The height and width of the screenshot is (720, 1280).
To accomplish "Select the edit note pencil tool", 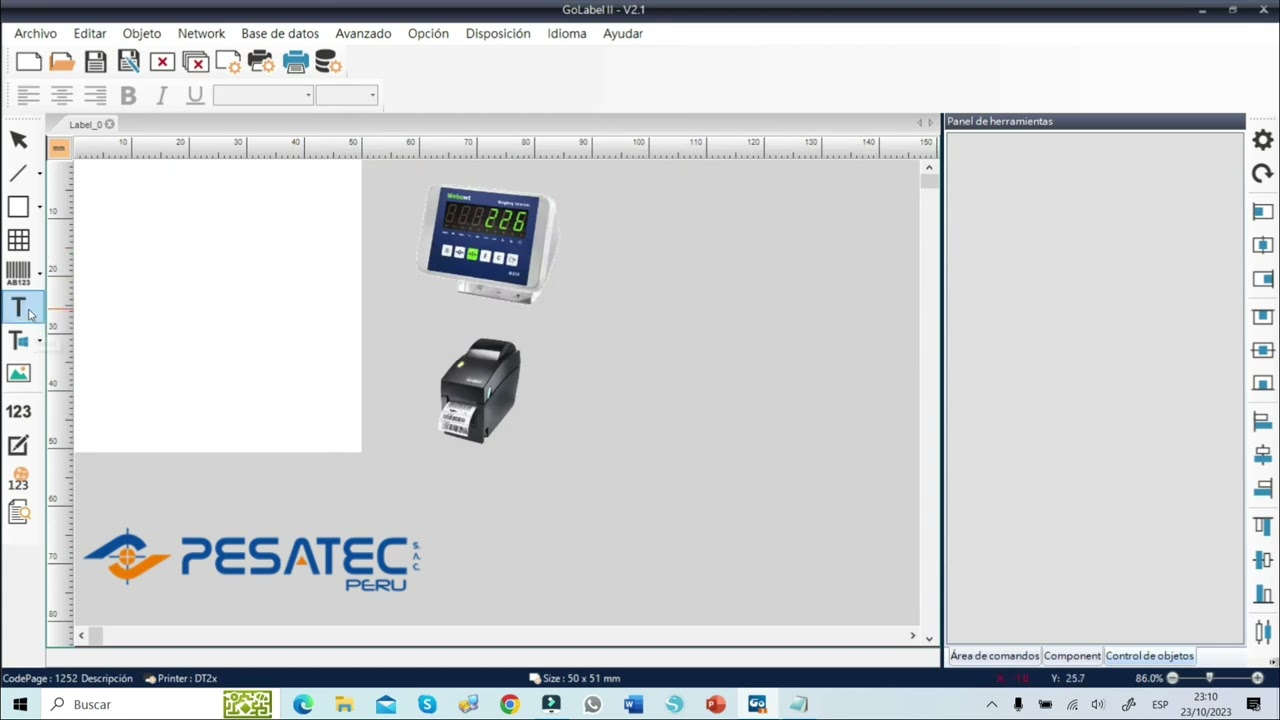I will click(x=18, y=445).
